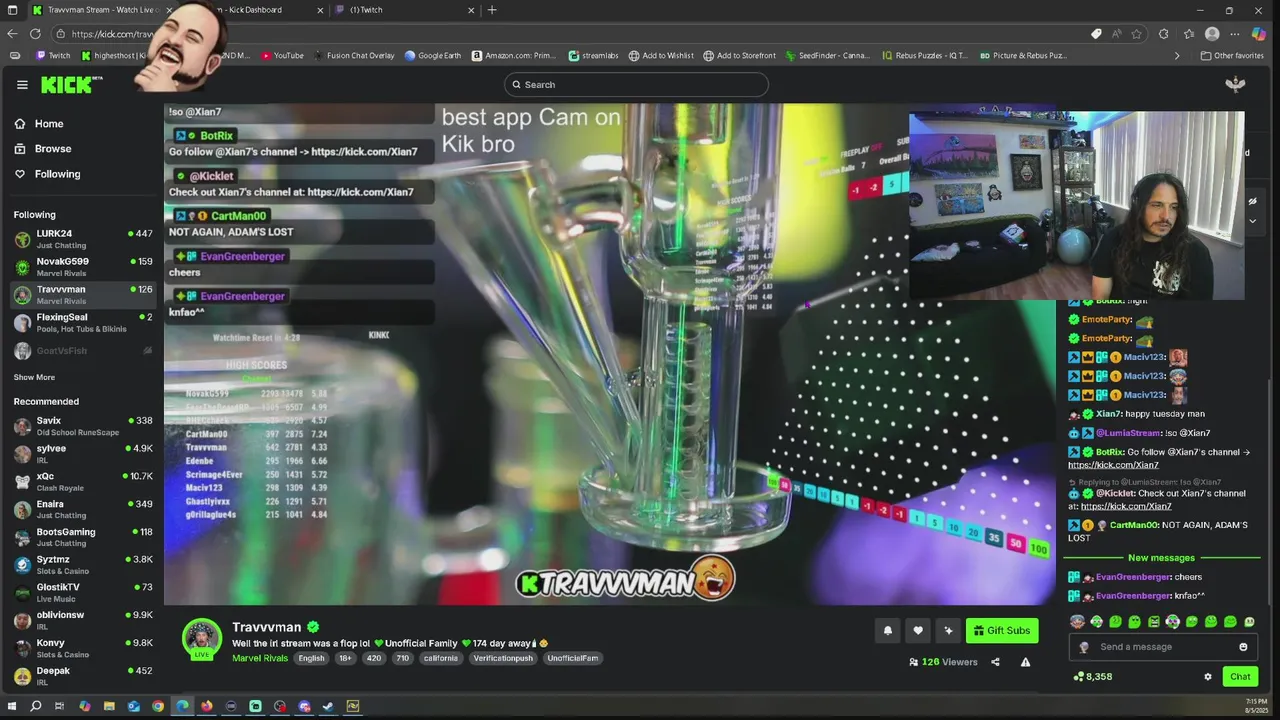Click the user avatar at top right
The image size is (1280, 720).
(1235, 85)
